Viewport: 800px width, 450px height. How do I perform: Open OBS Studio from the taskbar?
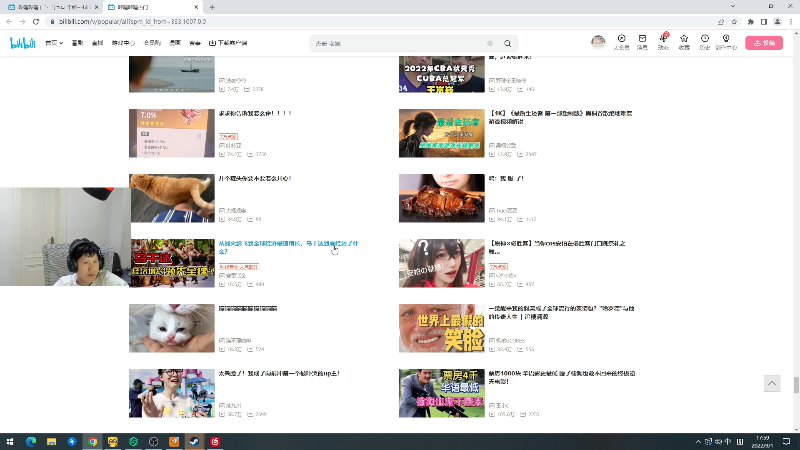tap(154, 441)
